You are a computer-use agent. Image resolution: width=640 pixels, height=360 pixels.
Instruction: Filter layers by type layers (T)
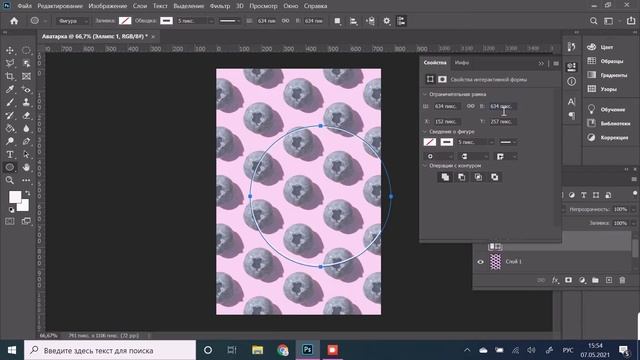(584, 195)
